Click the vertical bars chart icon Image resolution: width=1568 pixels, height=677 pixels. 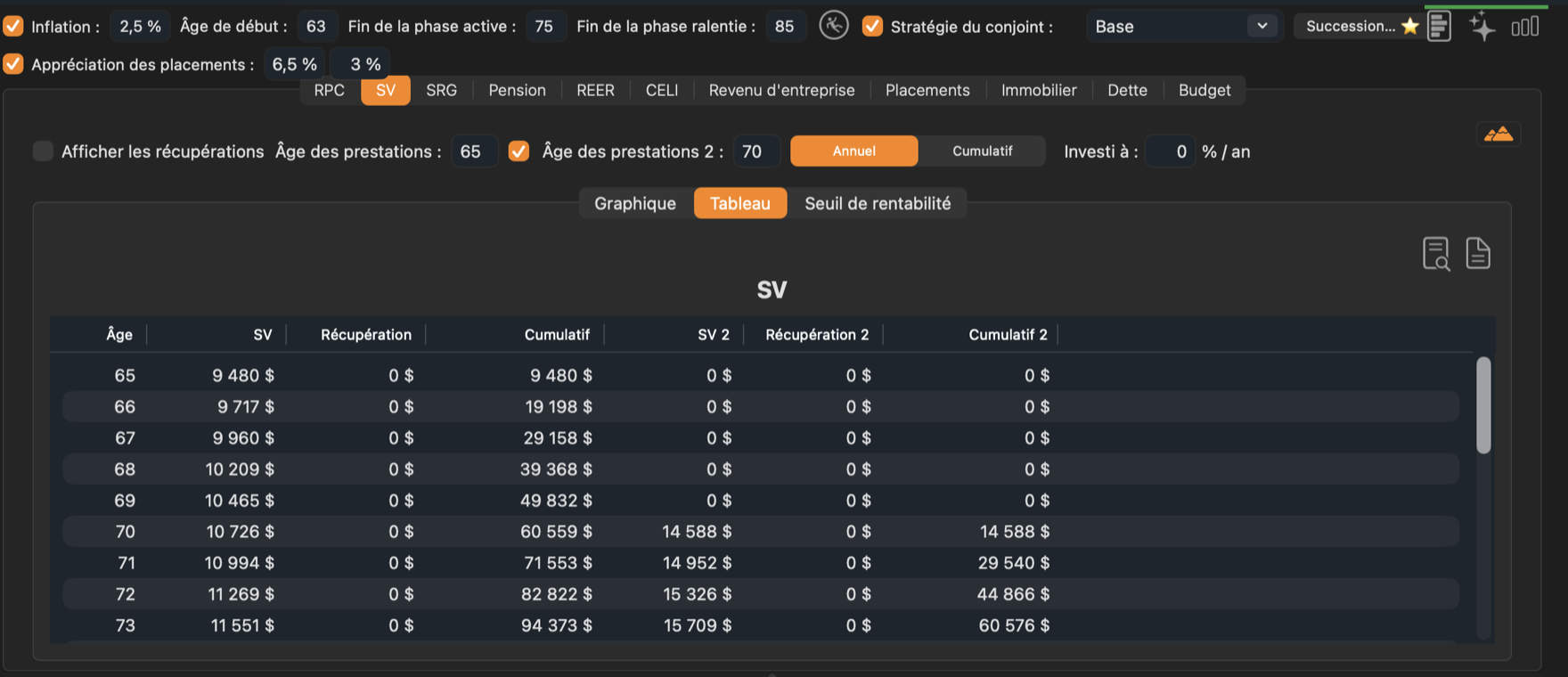point(1525,27)
